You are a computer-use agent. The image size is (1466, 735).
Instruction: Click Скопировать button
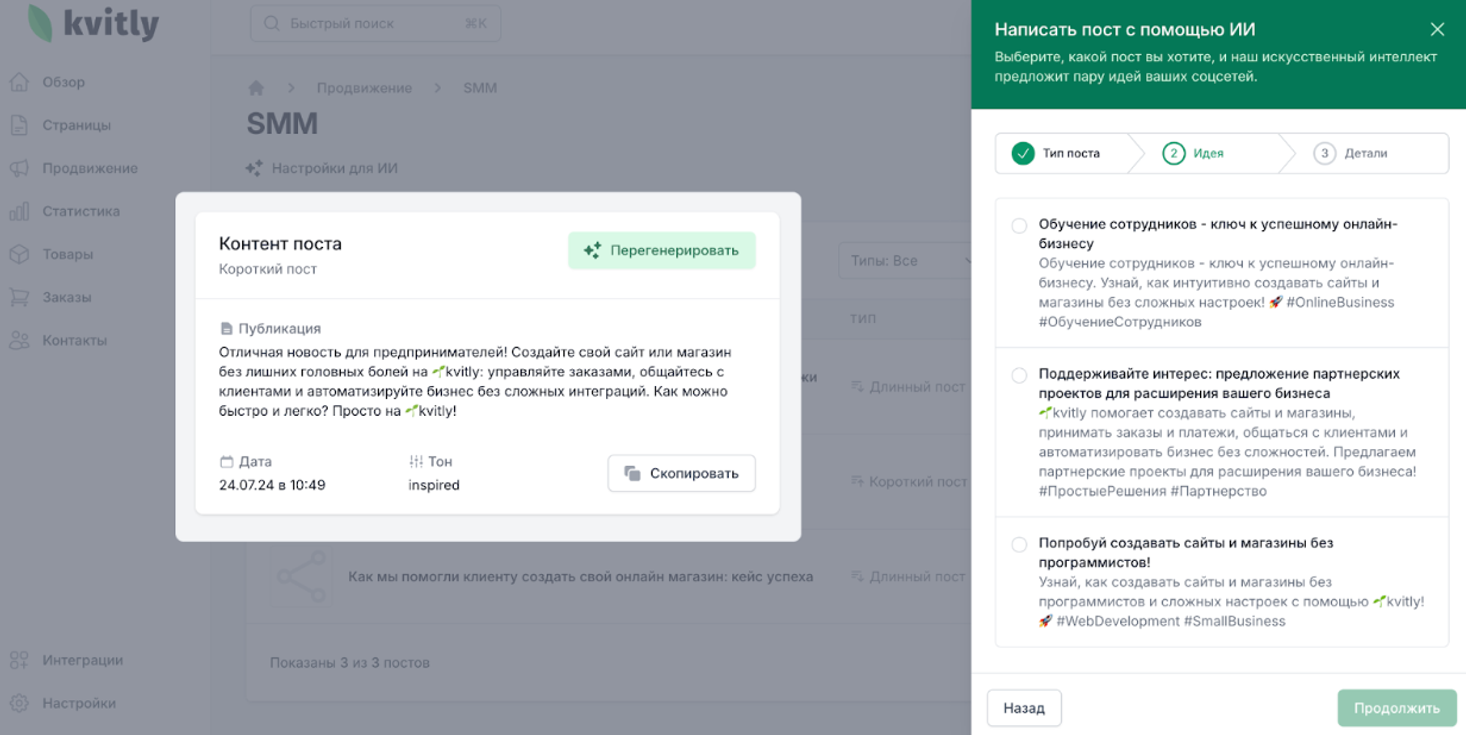tap(681, 473)
